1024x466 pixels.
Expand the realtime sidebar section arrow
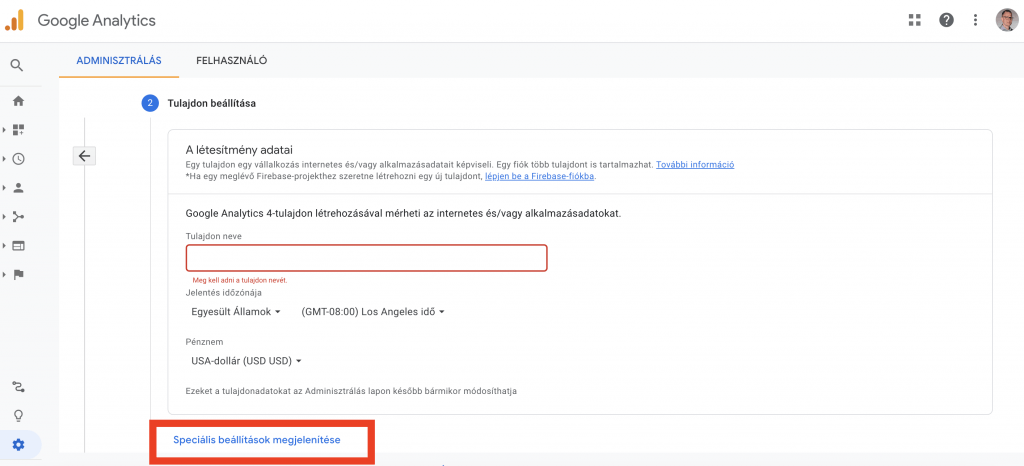(x=5, y=159)
